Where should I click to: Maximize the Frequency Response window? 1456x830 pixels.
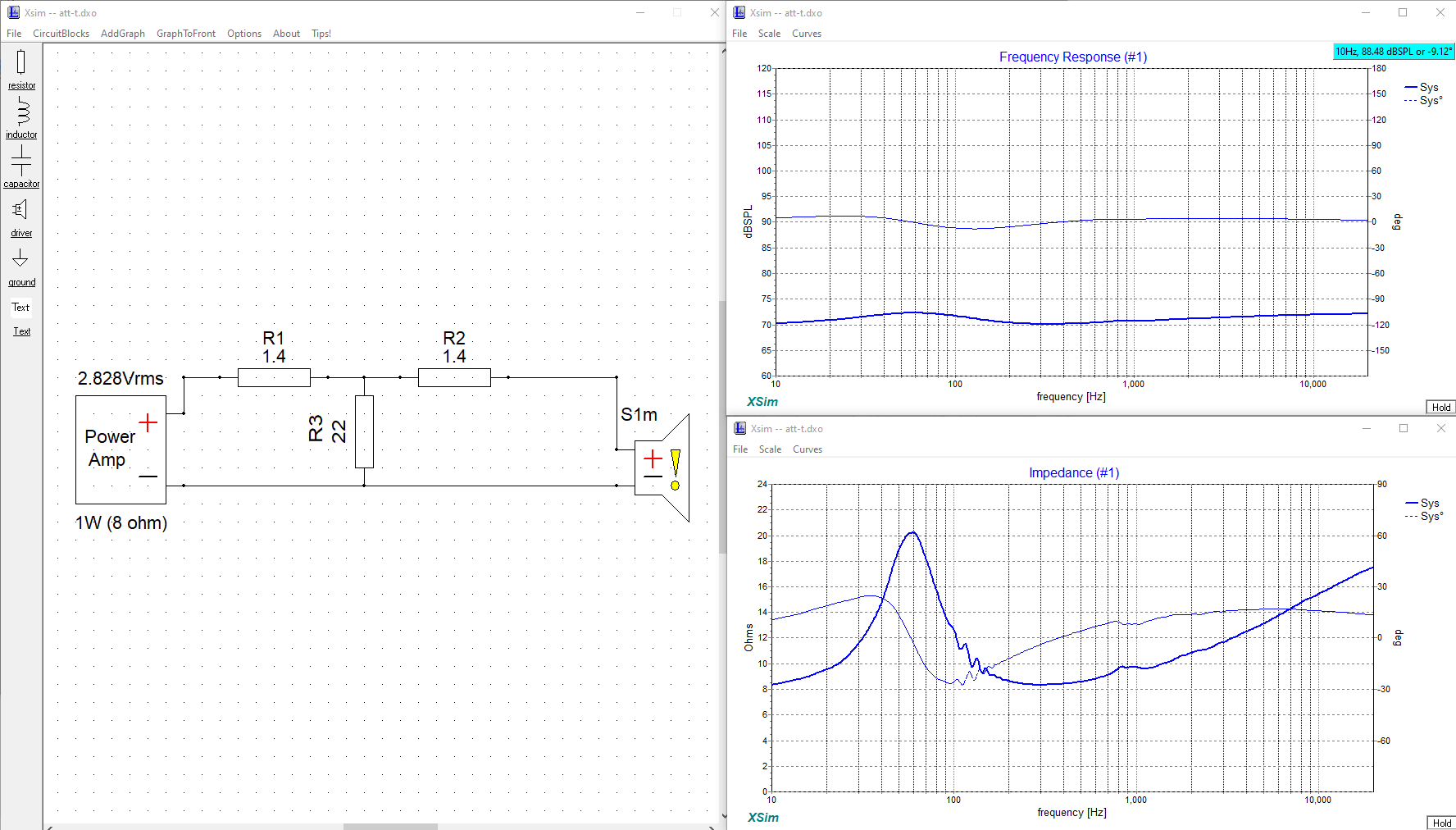click(1403, 12)
